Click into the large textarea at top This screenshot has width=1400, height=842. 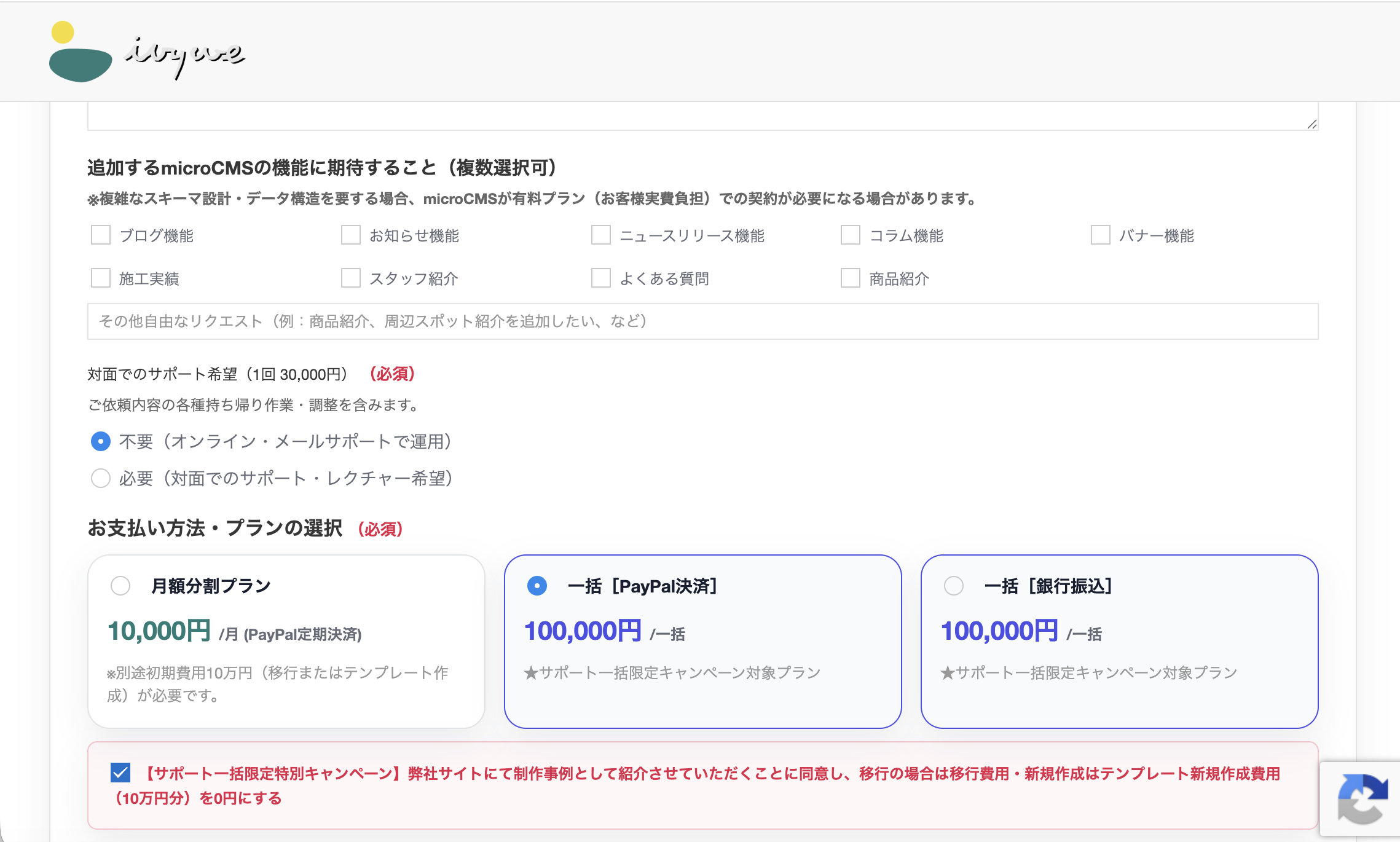(x=702, y=116)
